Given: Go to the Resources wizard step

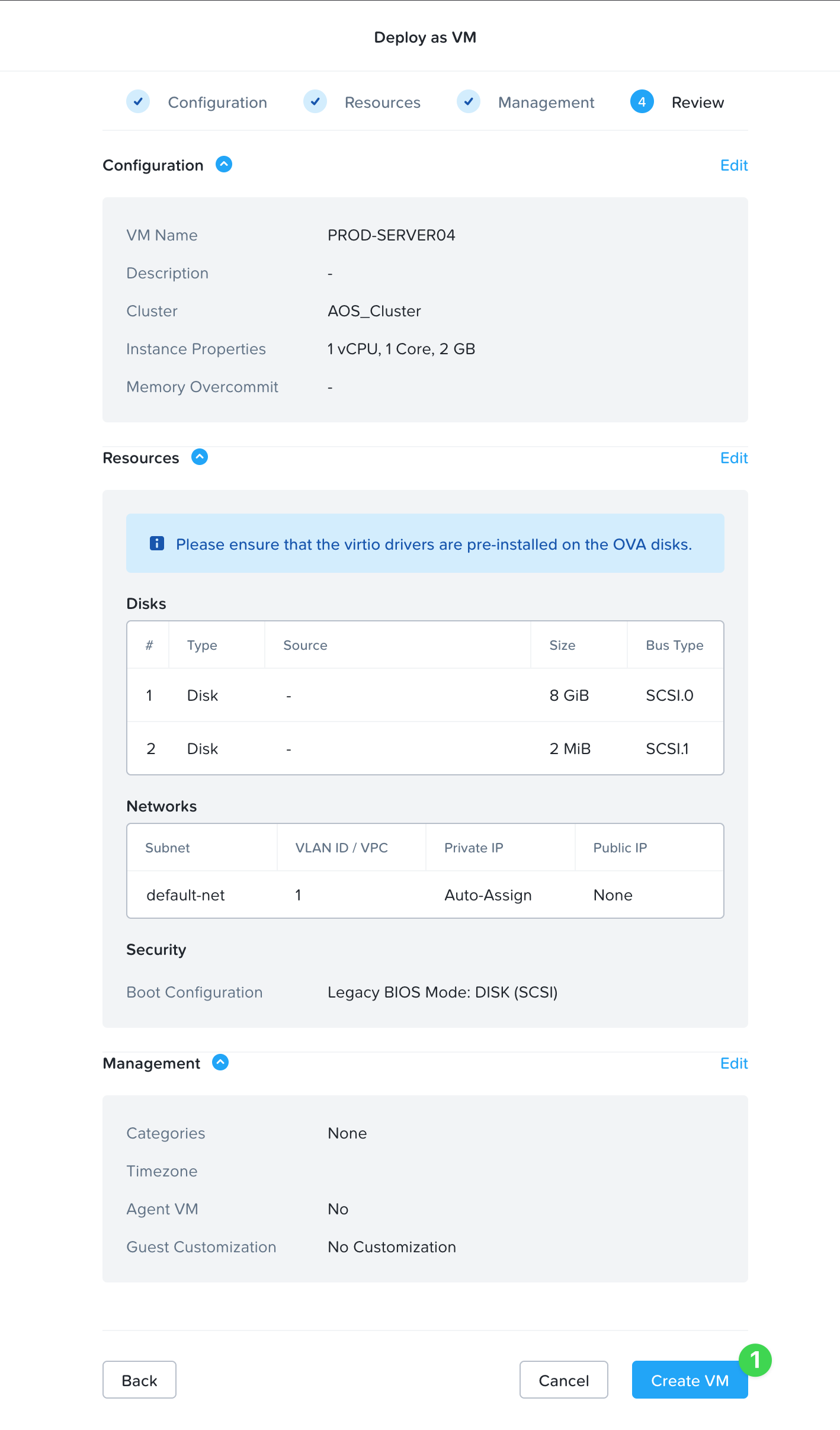Looking at the screenshot, I should pos(383,102).
